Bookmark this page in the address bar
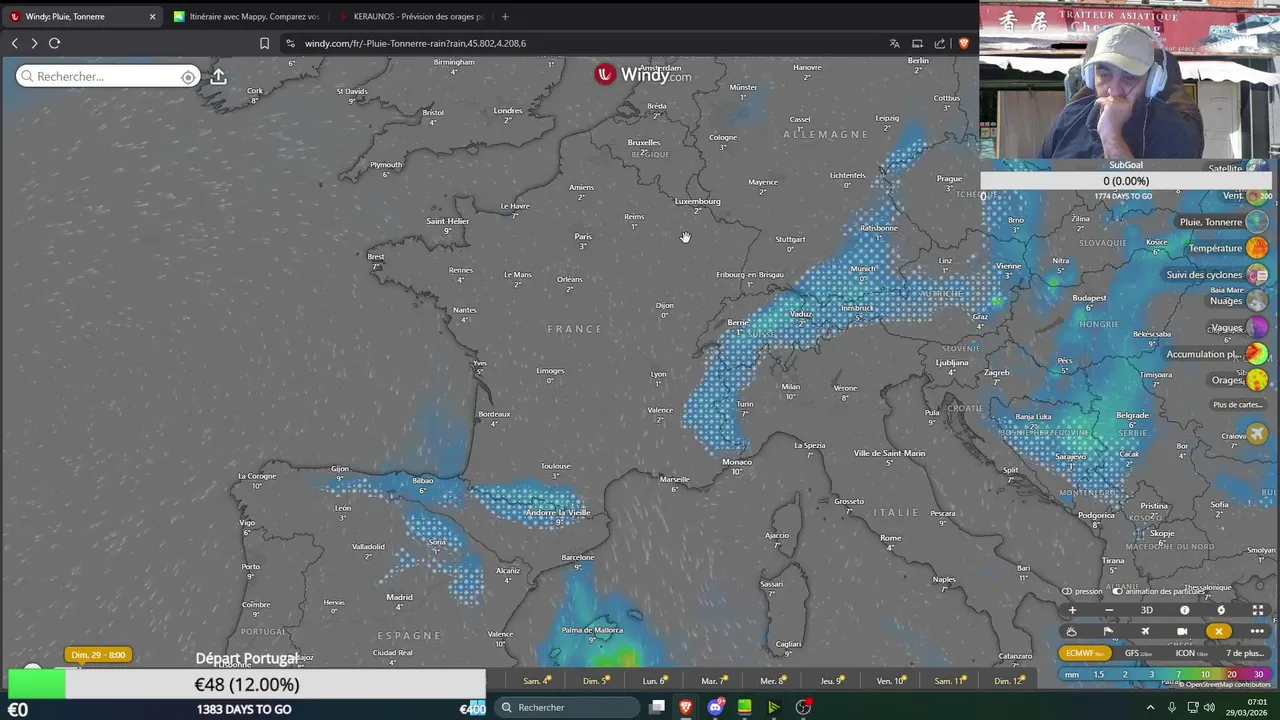The width and height of the screenshot is (1280, 720). tap(264, 43)
